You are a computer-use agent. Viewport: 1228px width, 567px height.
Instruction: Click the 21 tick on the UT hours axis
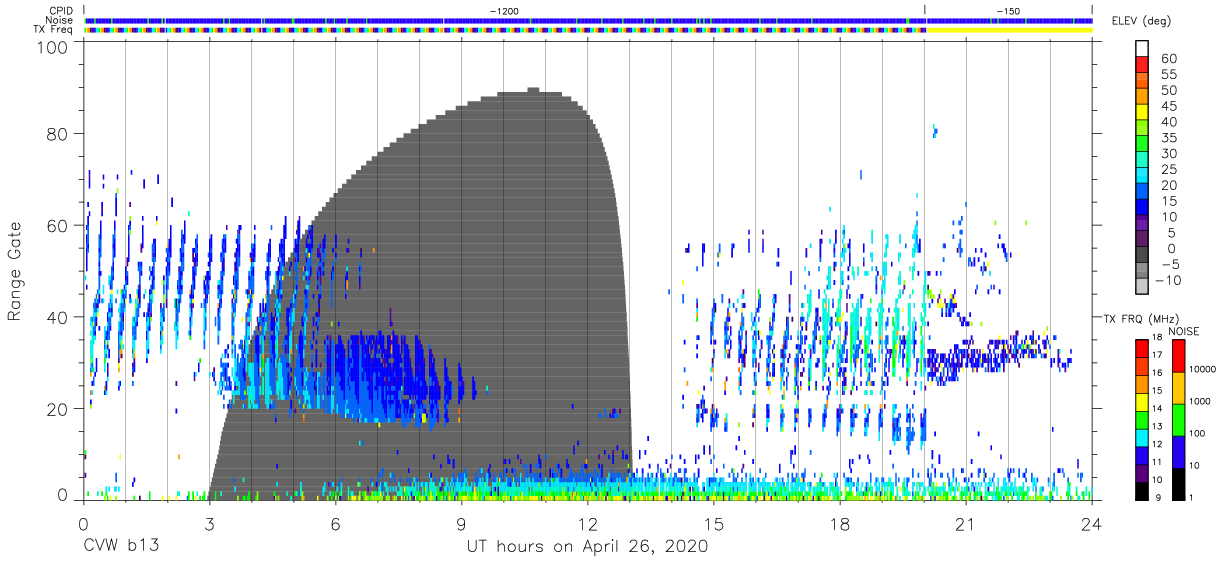965,523
